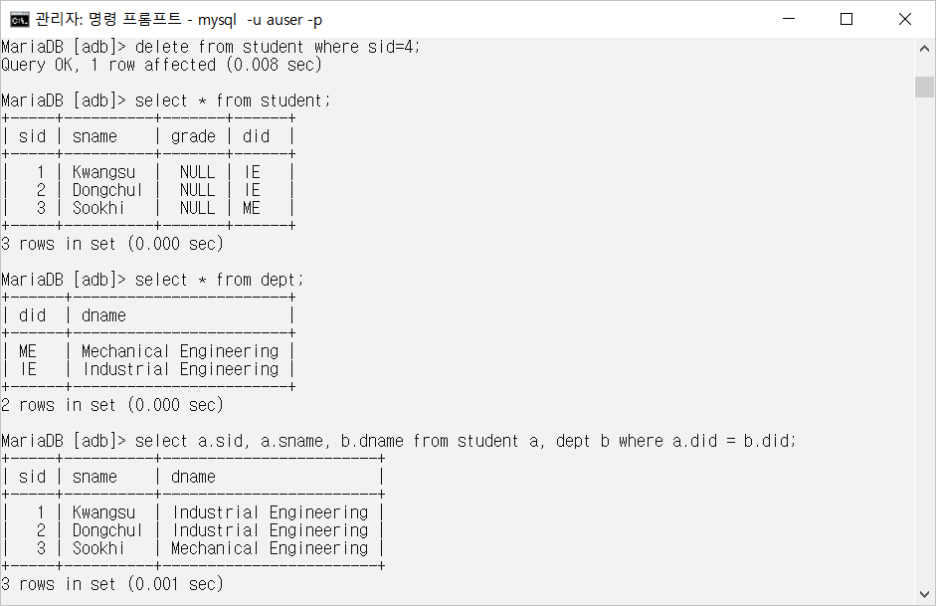Viewport: 936px width, 606px height.
Task: Click the 'select * from student' command line
Action: pos(232,101)
